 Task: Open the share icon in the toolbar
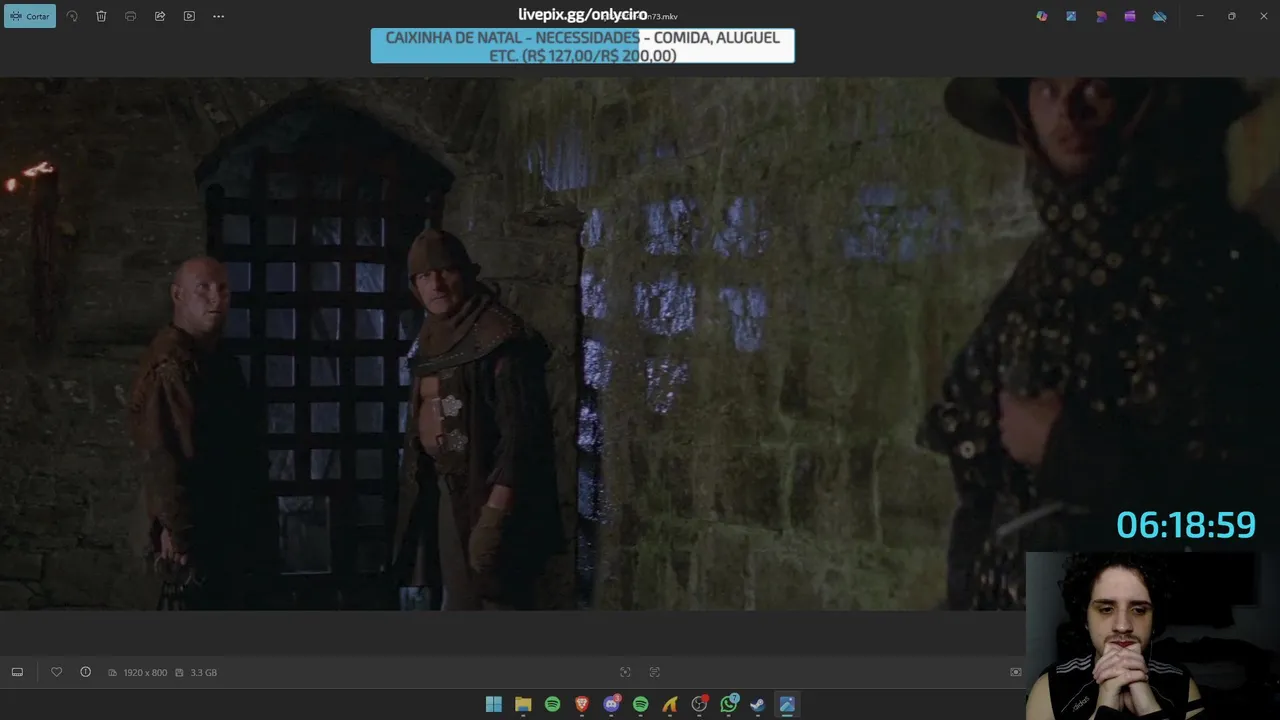click(x=160, y=16)
